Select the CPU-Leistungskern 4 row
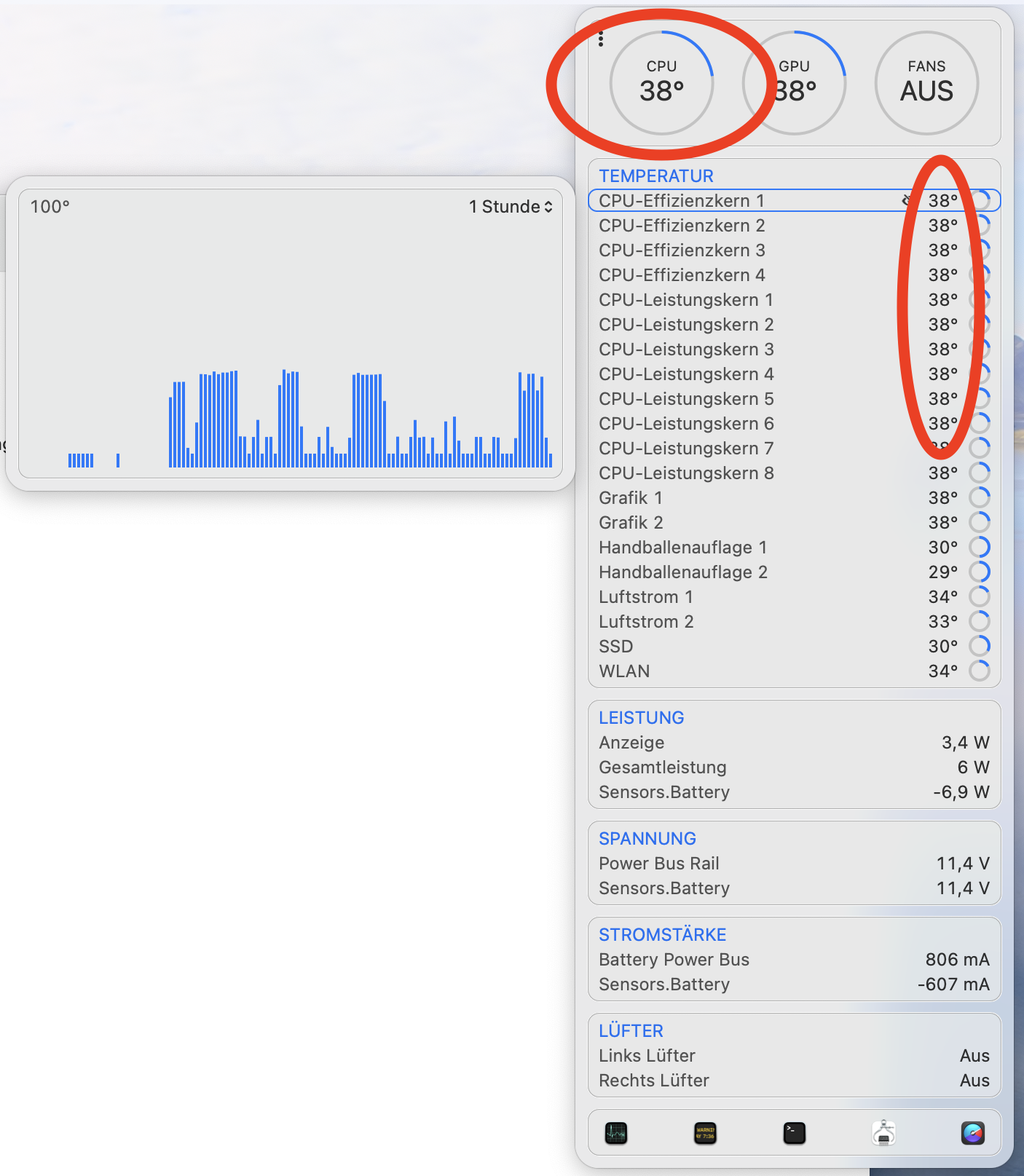 pyautogui.click(x=794, y=374)
